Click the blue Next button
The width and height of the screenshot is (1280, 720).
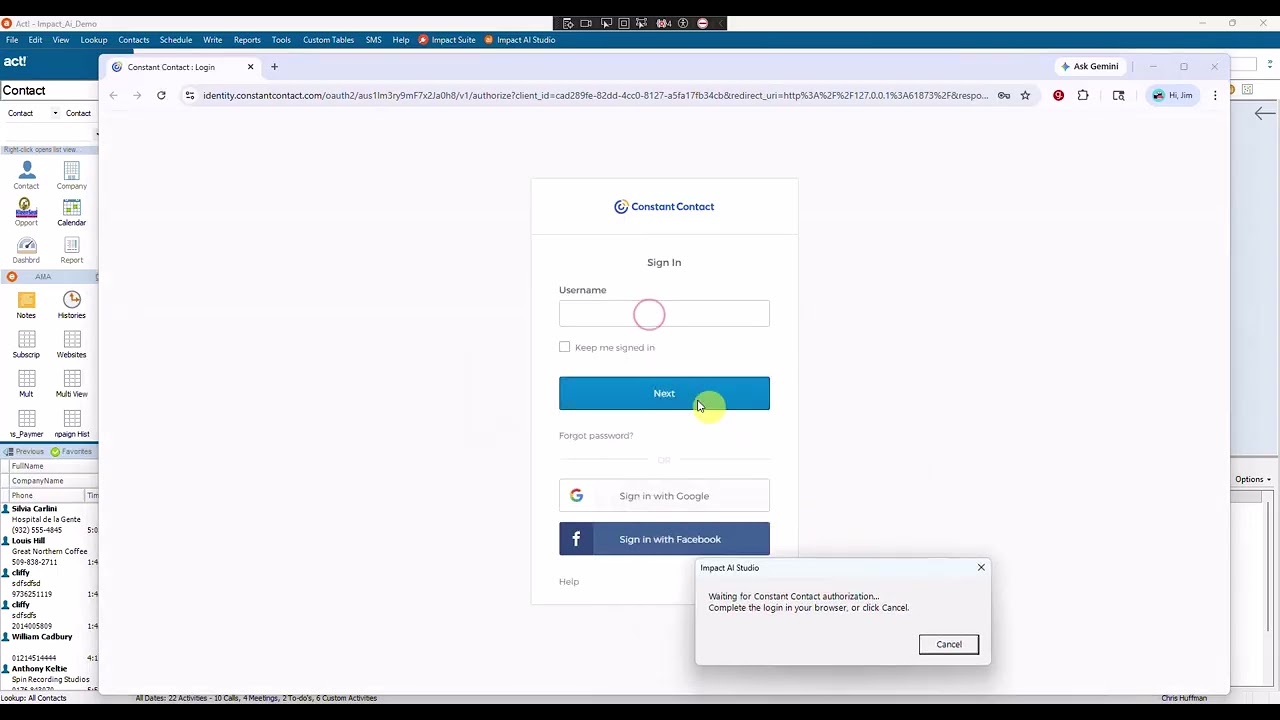point(664,393)
